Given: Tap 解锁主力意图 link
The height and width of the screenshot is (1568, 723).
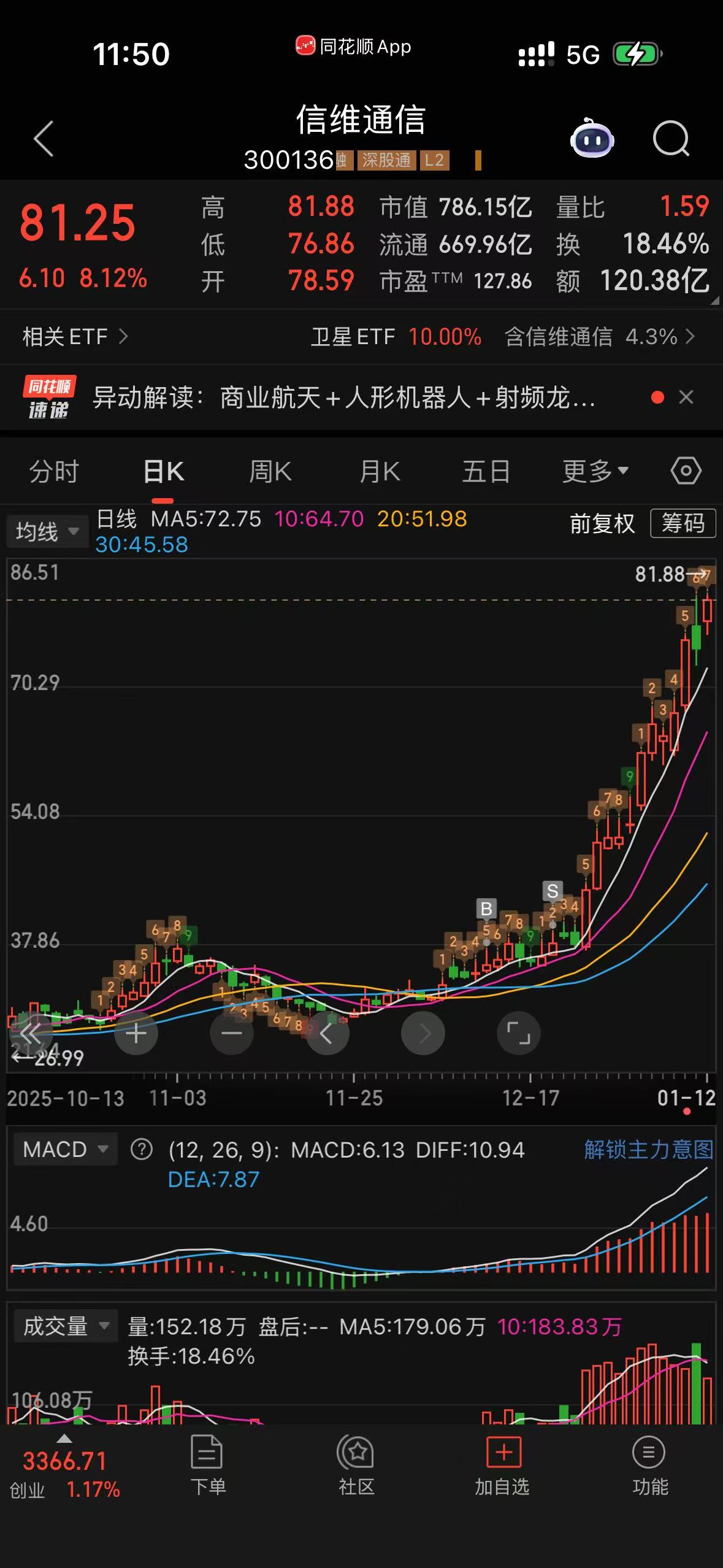Looking at the screenshot, I should (649, 1149).
